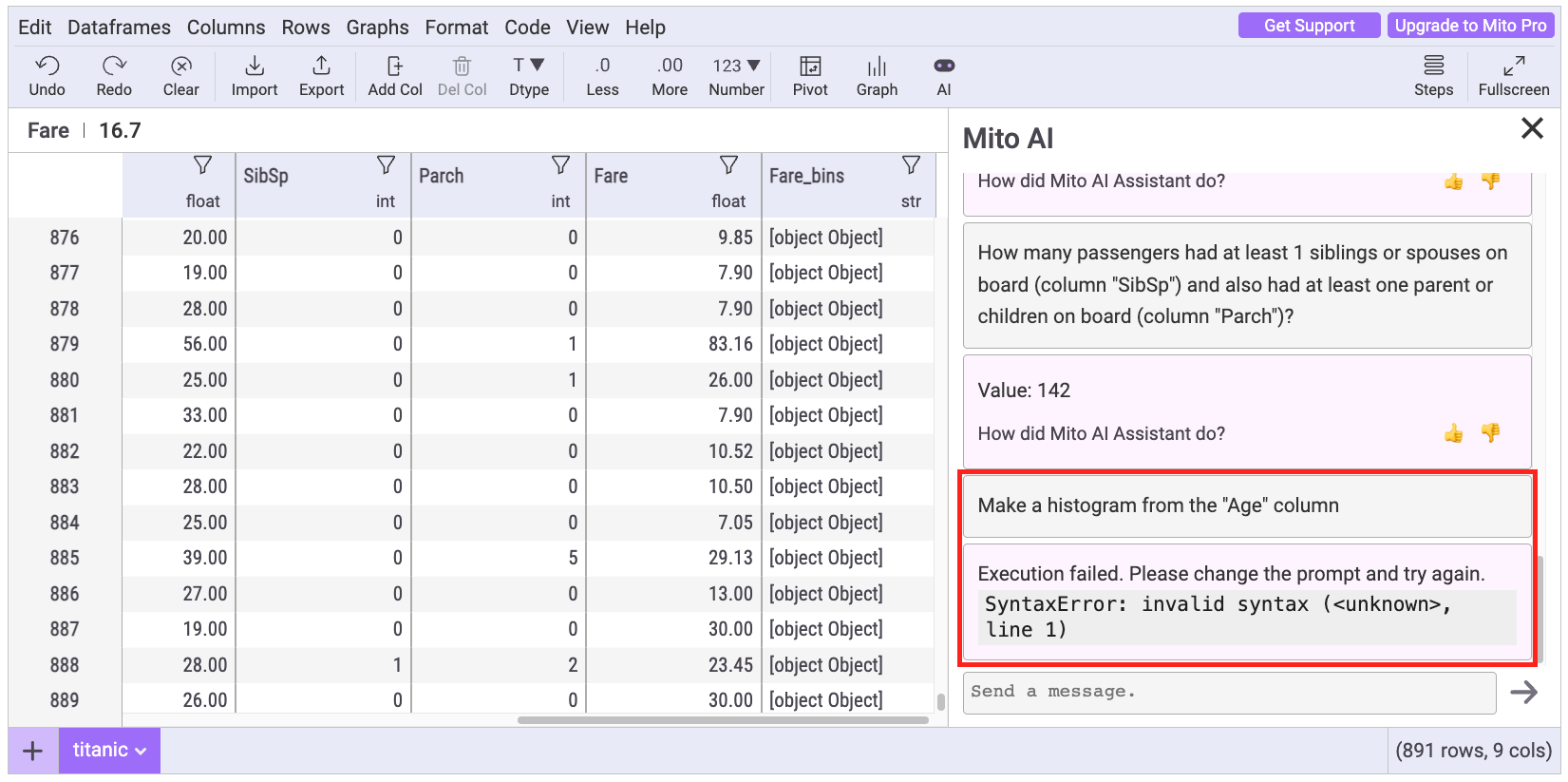Click the Add Col icon
Image resolution: width=1568 pixels, height=782 pixels.
tap(395, 67)
